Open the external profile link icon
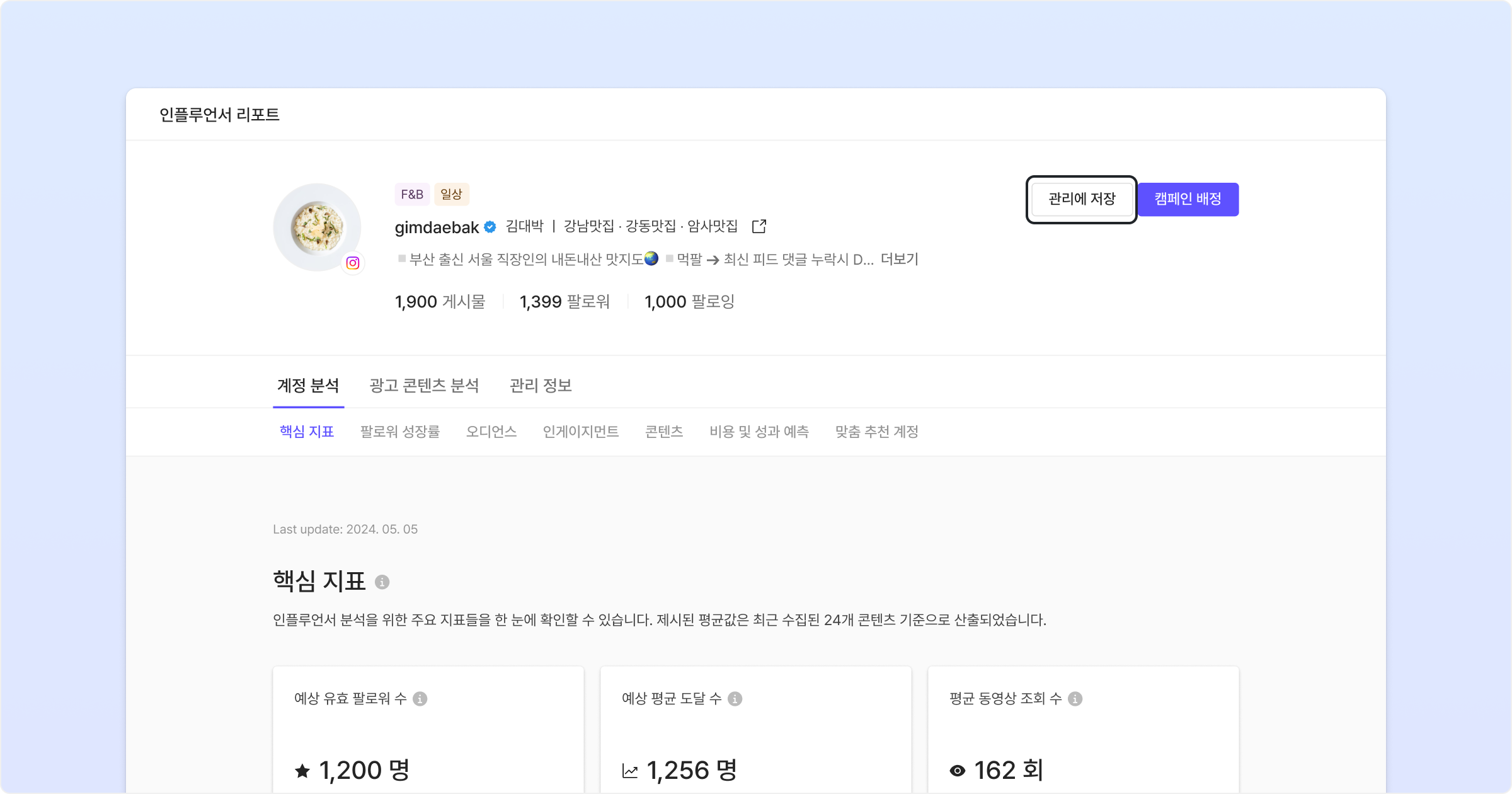 pos(759,226)
